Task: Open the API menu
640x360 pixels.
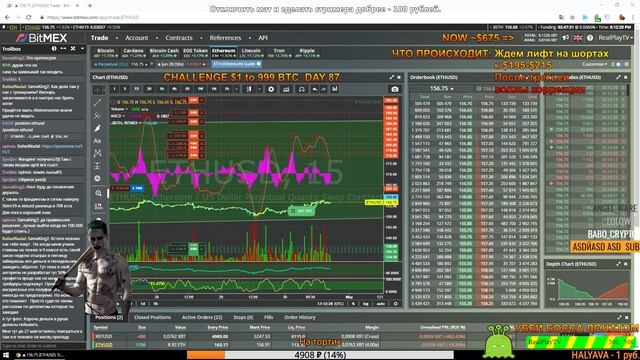Action: (x=263, y=38)
